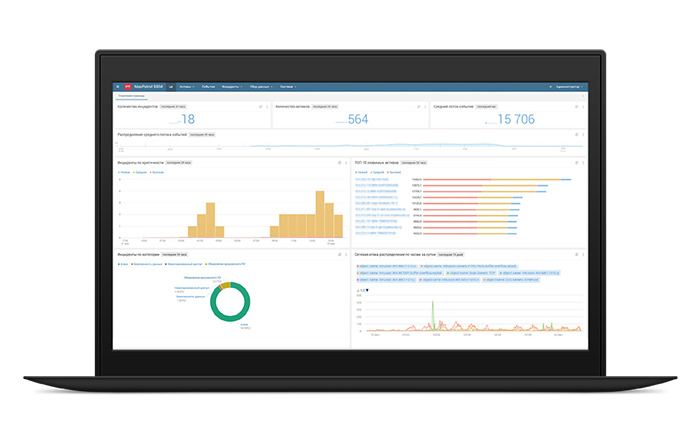Open the Администратор user dropdown
This screenshot has width=700, height=445.
pos(569,87)
